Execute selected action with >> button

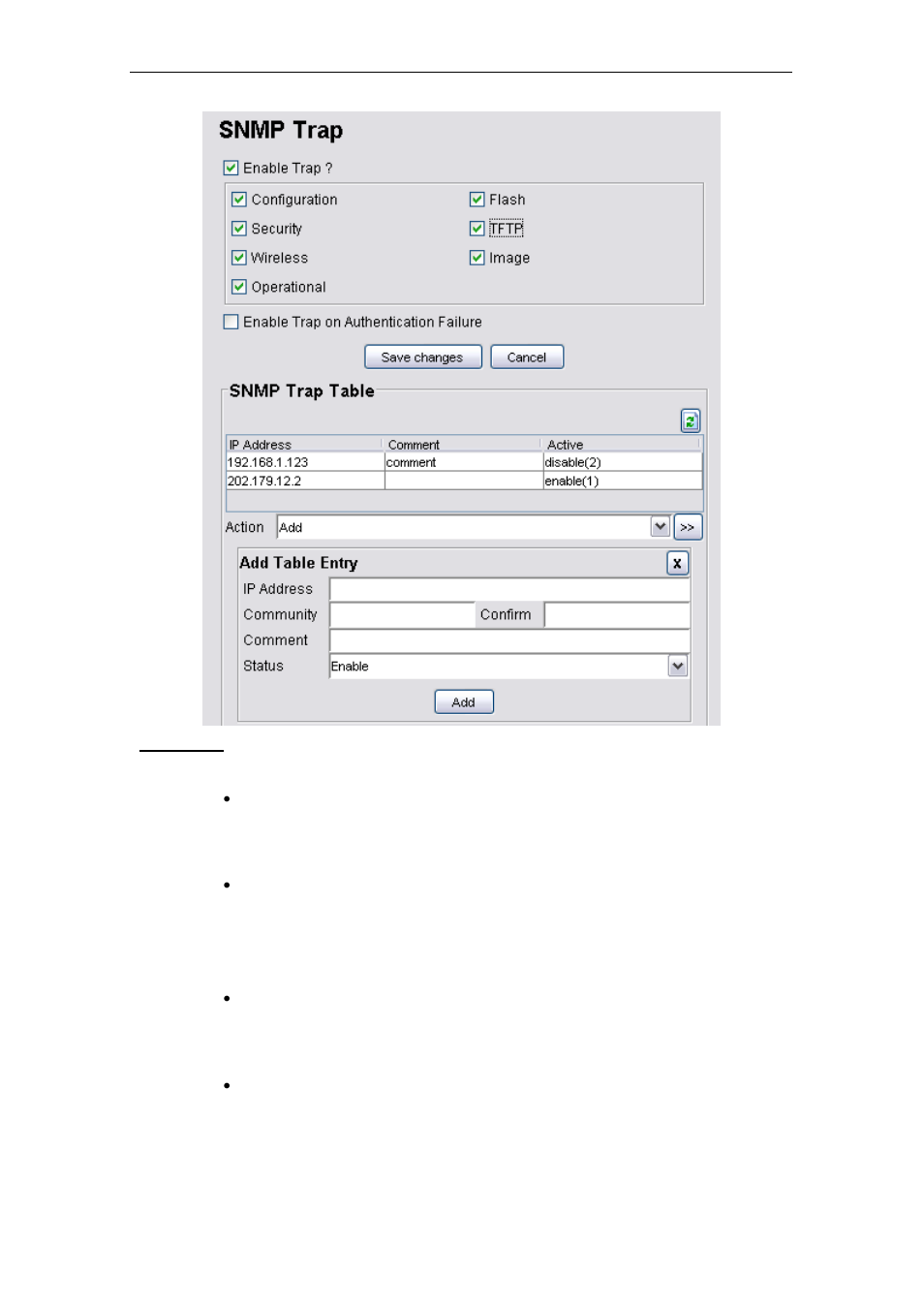687,527
